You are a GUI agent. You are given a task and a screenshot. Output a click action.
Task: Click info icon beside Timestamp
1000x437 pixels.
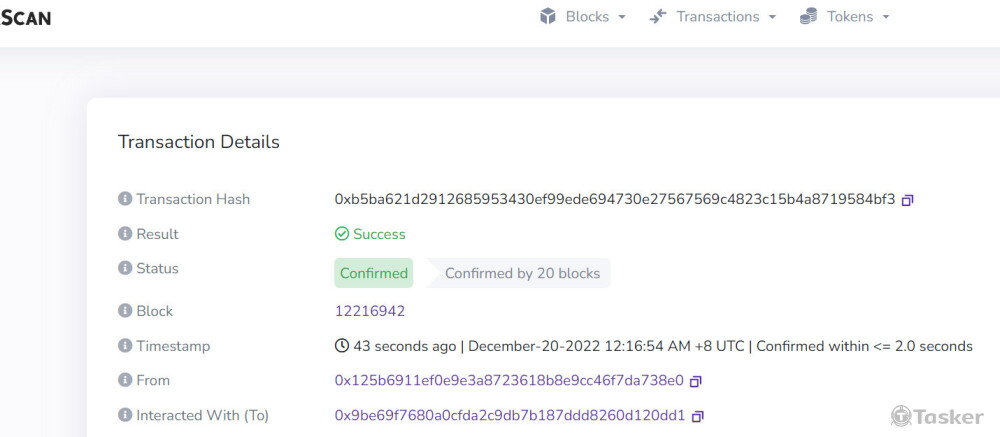tap(125, 346)
